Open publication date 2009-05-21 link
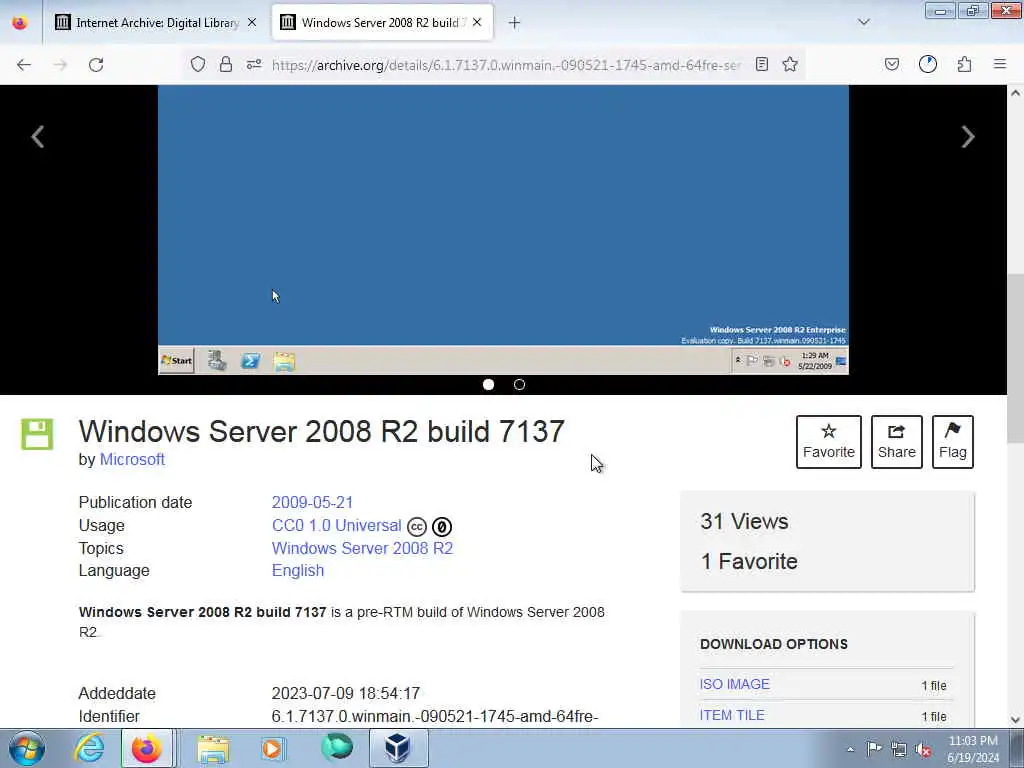 click(x=312, y=502)
